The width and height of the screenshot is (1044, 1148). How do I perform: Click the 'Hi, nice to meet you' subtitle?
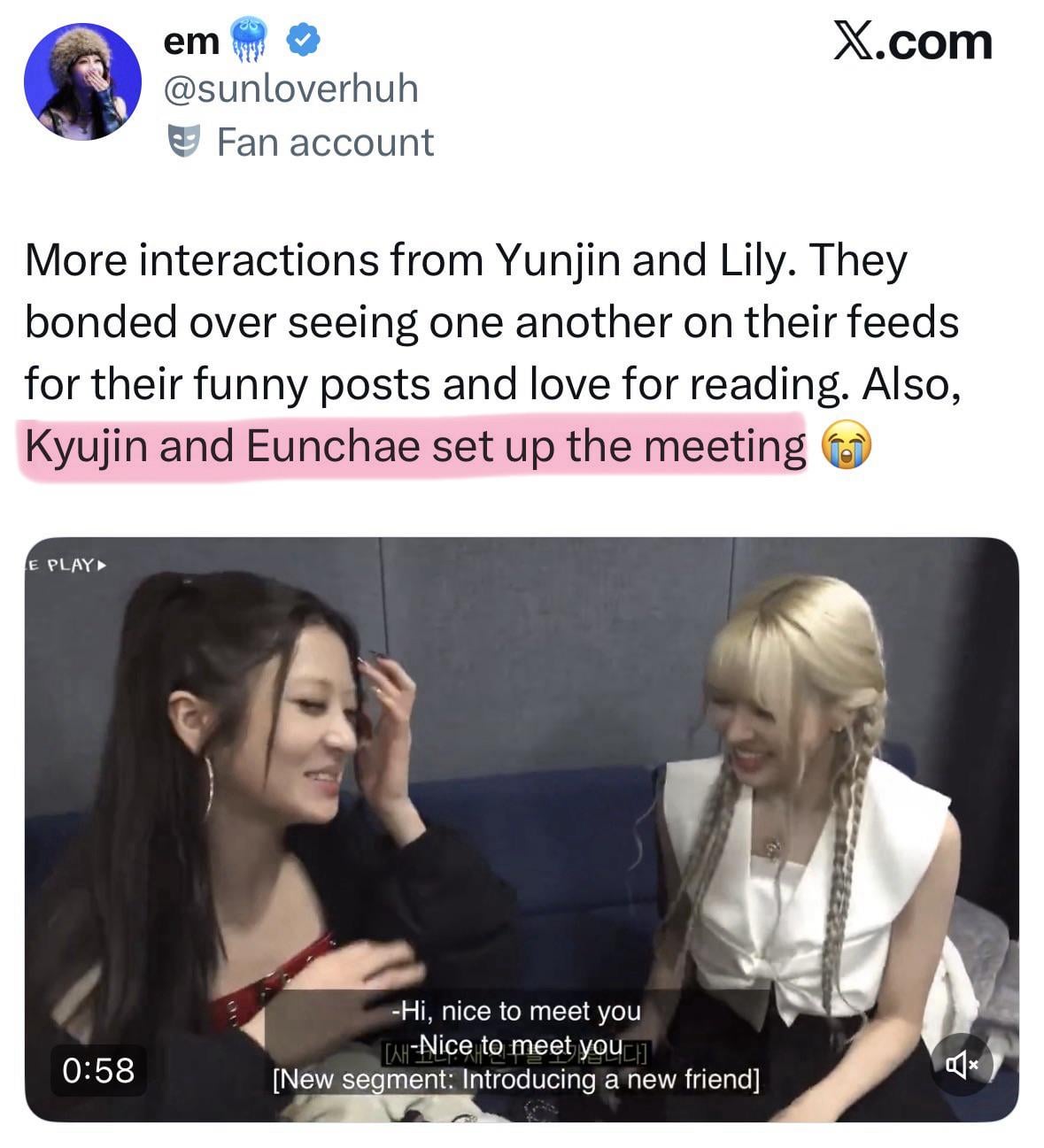point(516,1010)
